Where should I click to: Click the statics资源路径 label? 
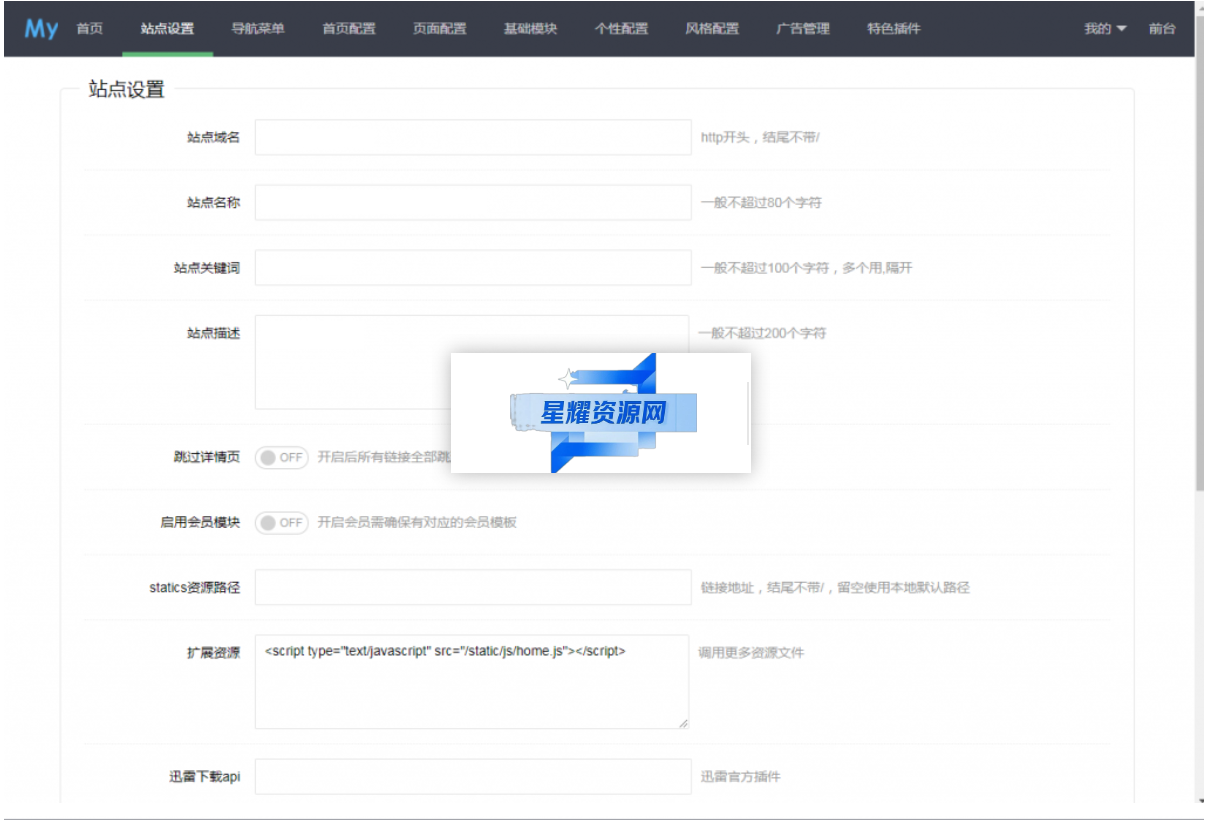pos(195,587)
